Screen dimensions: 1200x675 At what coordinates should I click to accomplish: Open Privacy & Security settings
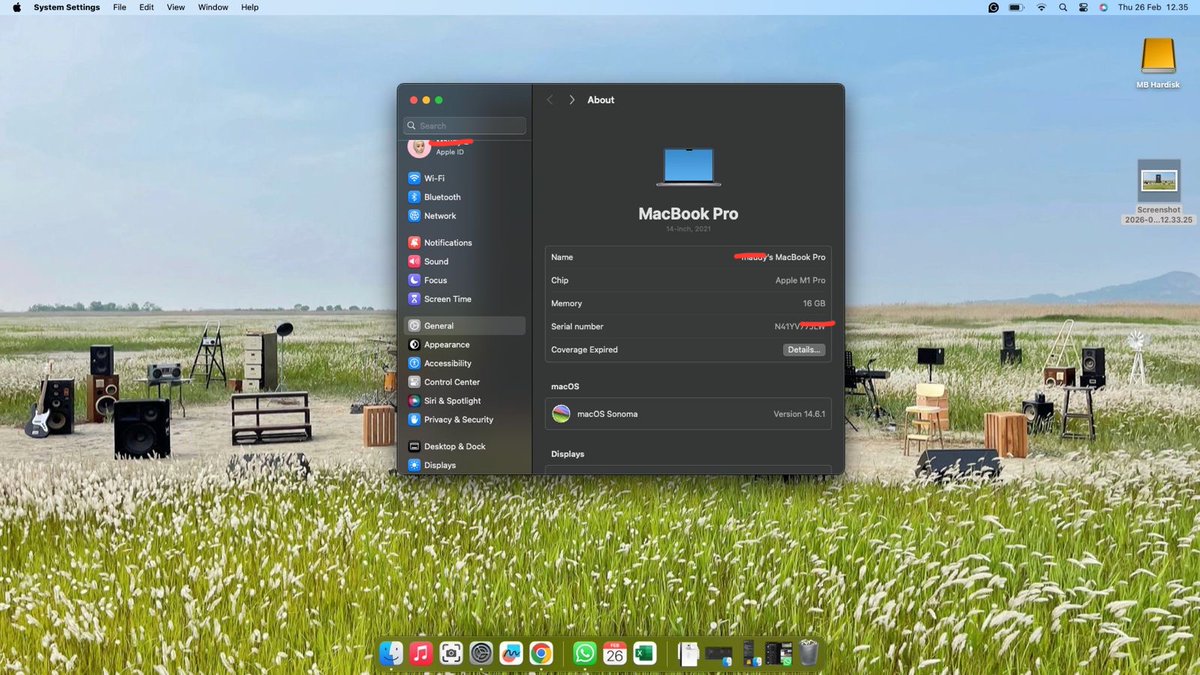464,420
